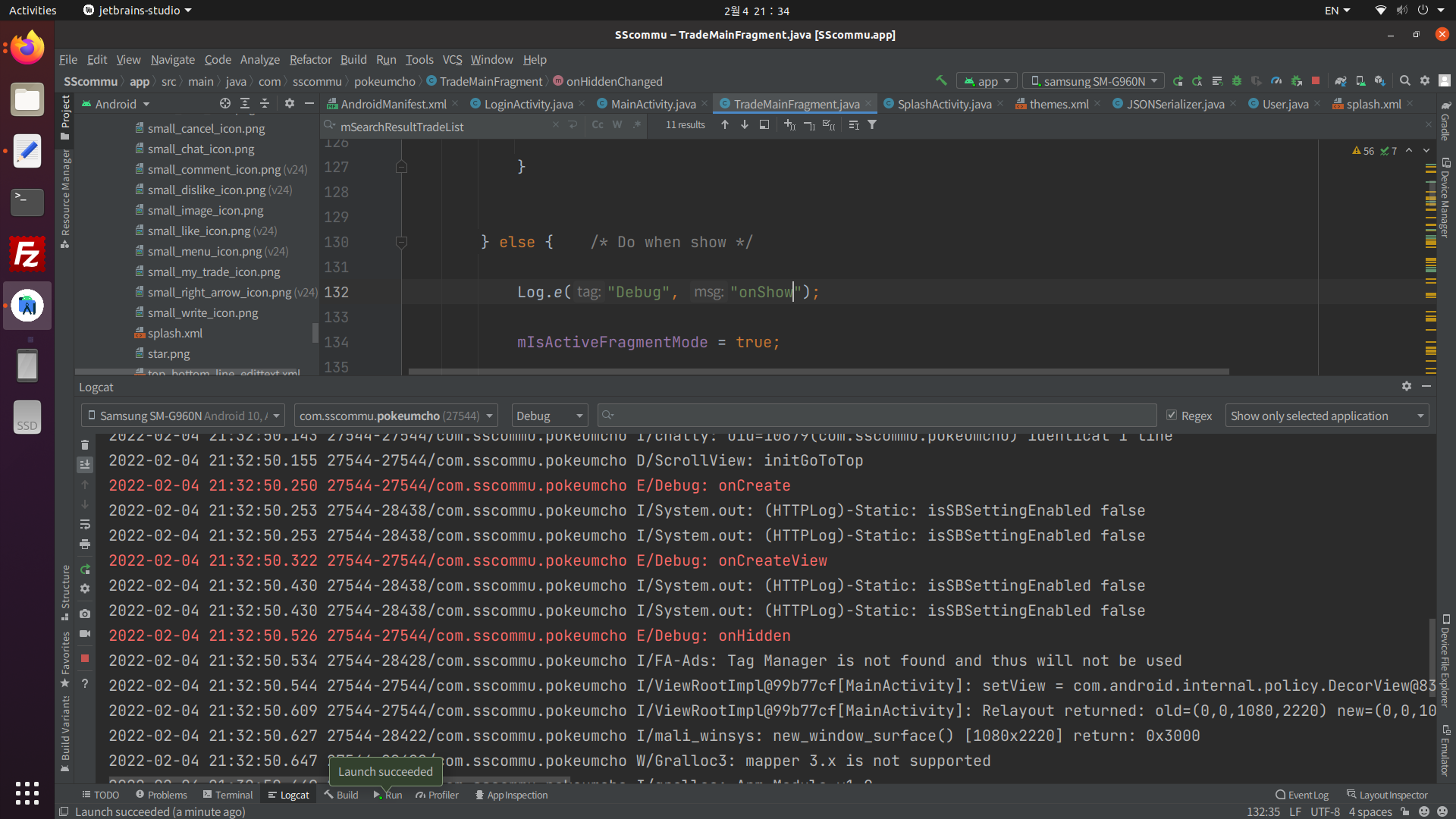
Task: Expand Show only selected application filter
Action: click(1326, 416)
